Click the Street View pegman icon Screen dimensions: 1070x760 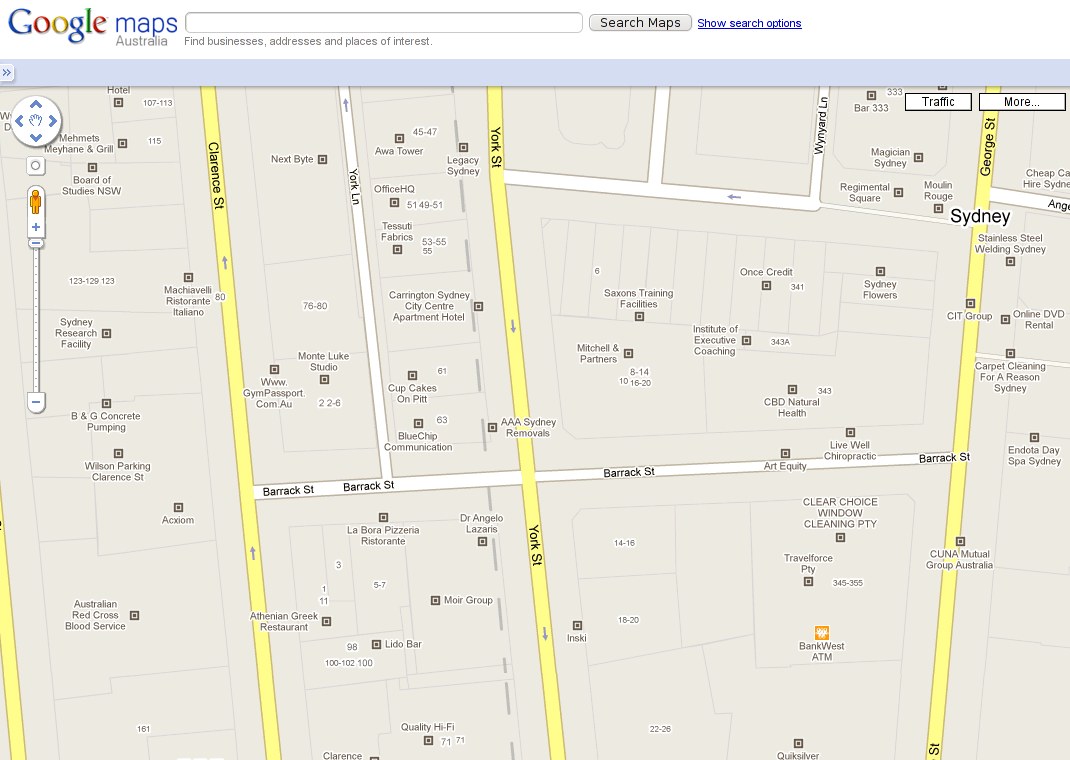tap(35, 202)
